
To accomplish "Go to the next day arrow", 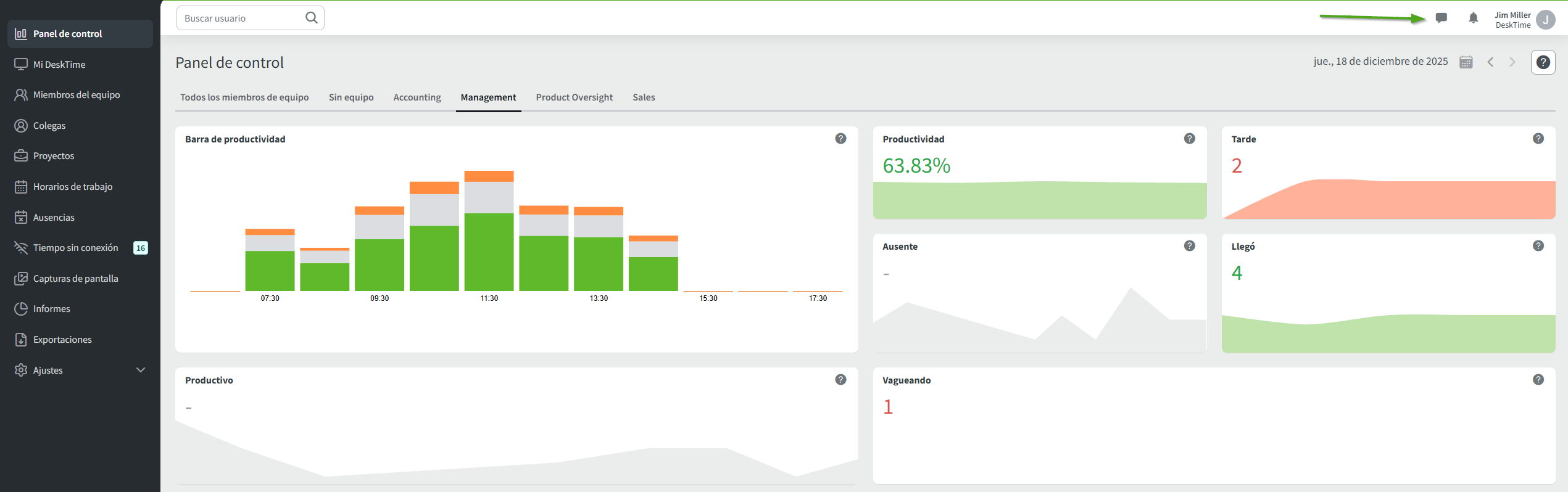I will coord(1512,62).
